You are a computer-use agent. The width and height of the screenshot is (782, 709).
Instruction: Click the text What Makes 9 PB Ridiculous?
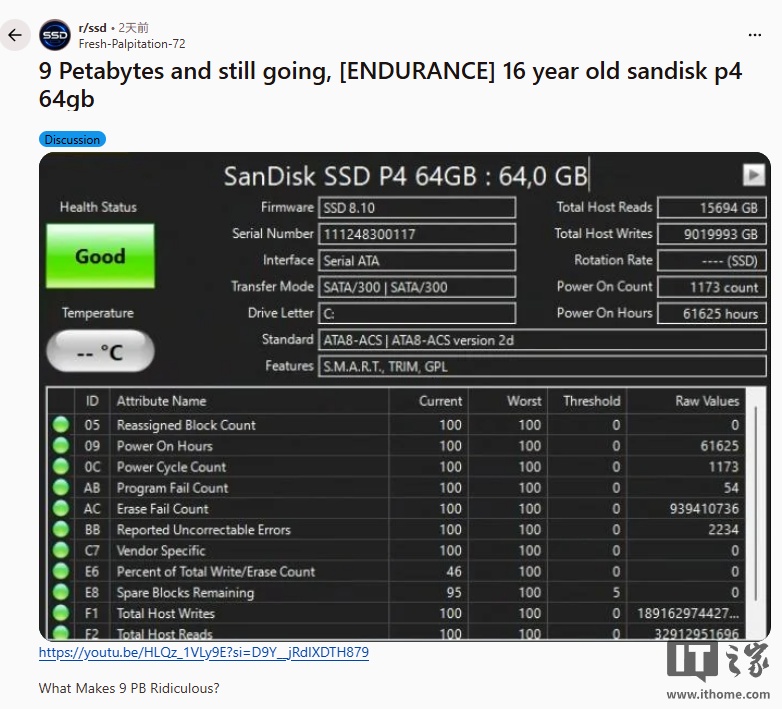click(x=129, y=688)
